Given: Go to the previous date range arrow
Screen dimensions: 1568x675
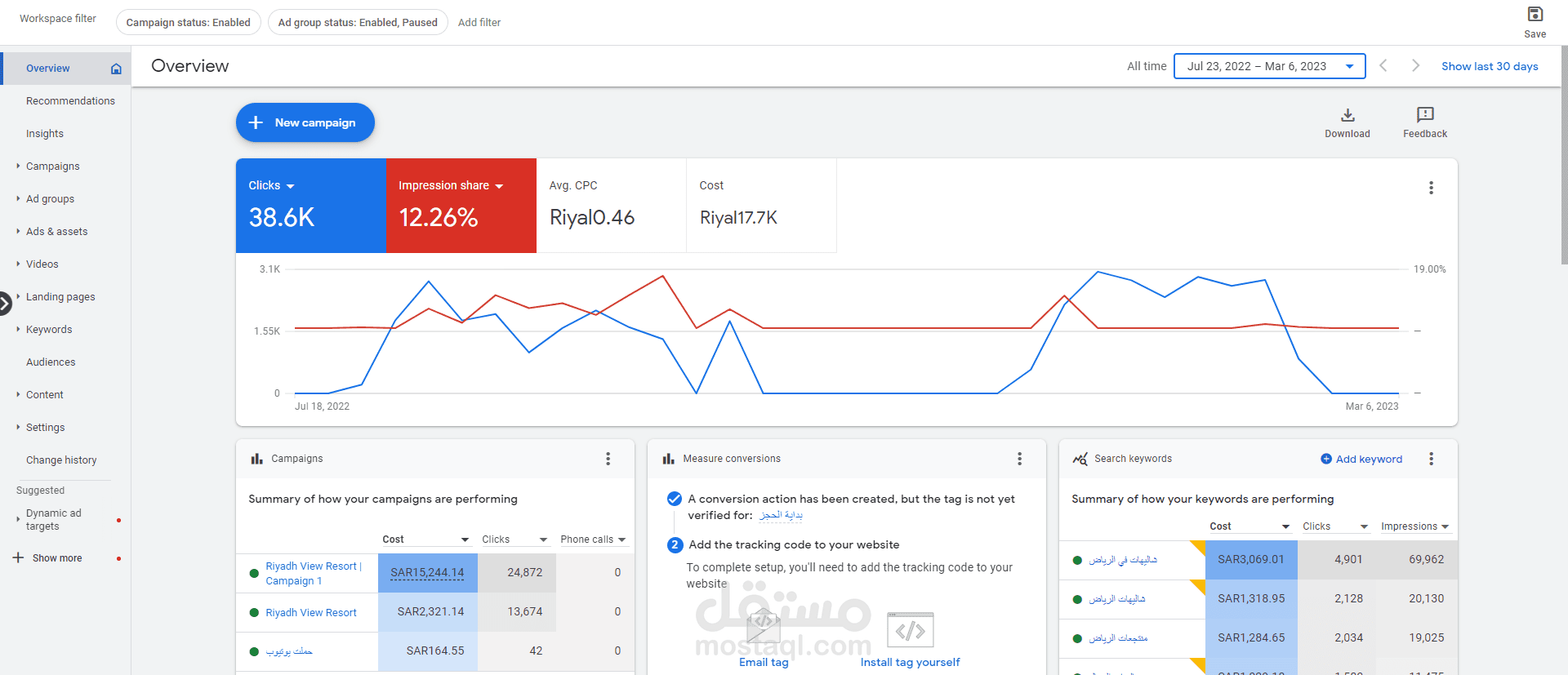Looking at the screenshot, I should pos(1383,66).
